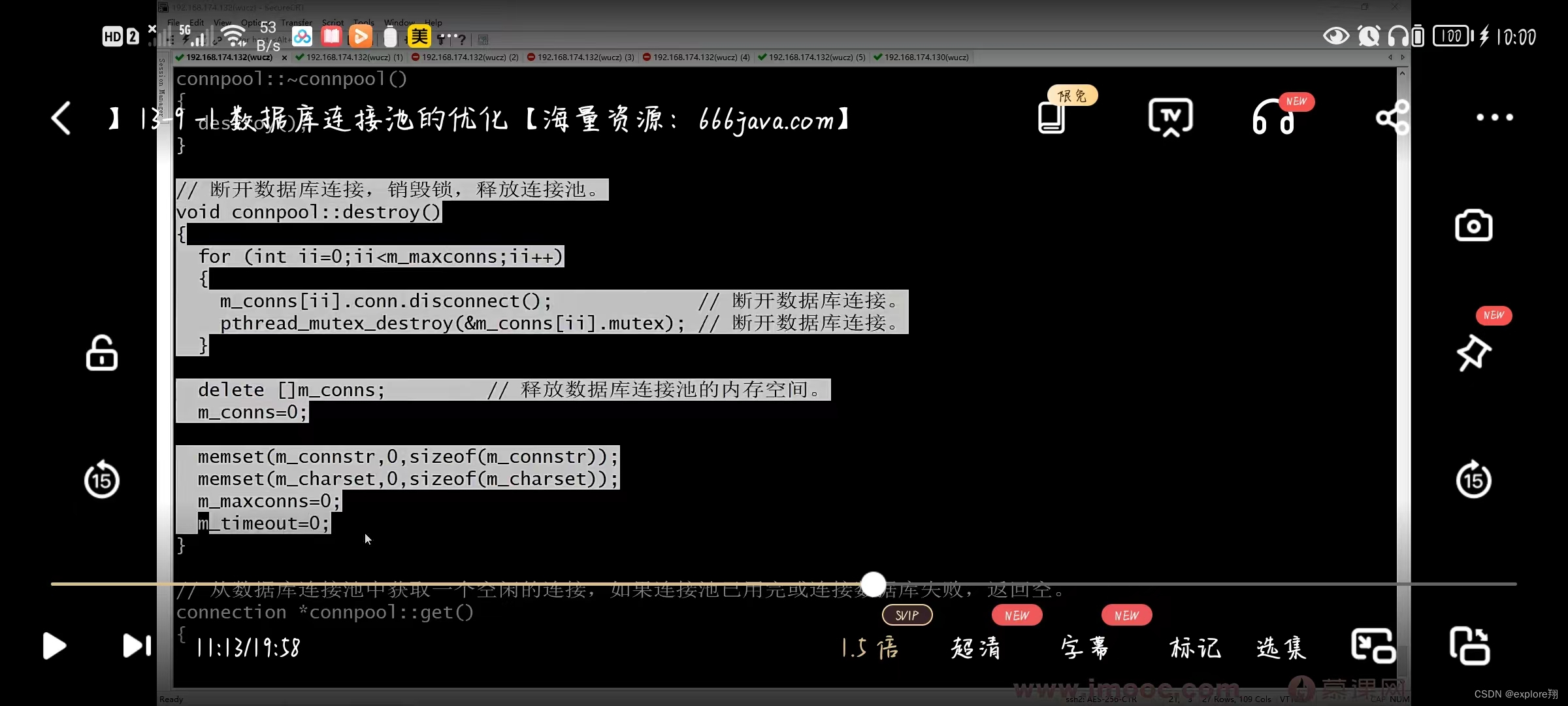Select the 192.168.174.132(wucz) (3) session tab
Viewport: 1568px width, 706px height.
click(x=580, y=58)
